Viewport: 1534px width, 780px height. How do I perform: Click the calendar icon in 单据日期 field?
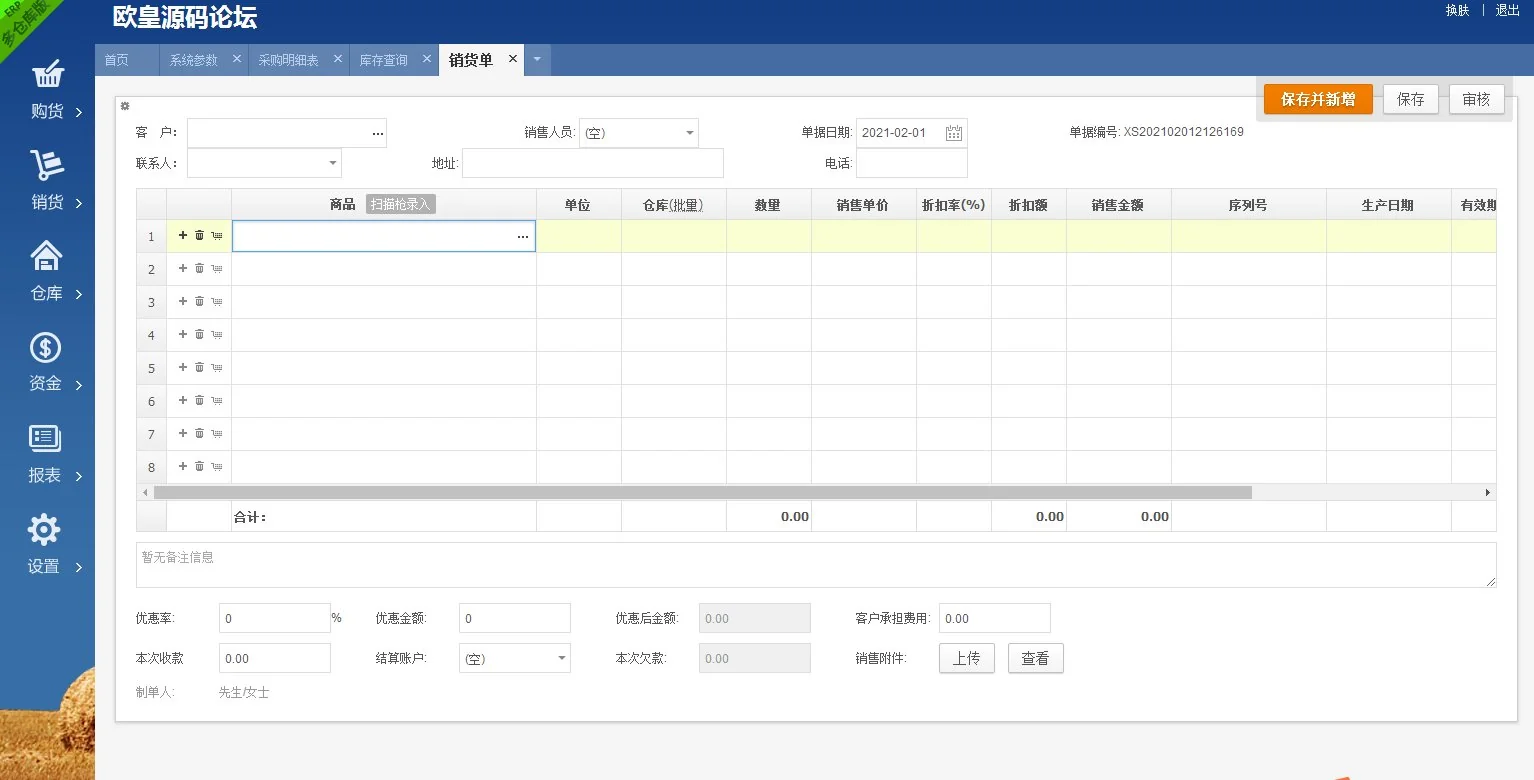954,133
